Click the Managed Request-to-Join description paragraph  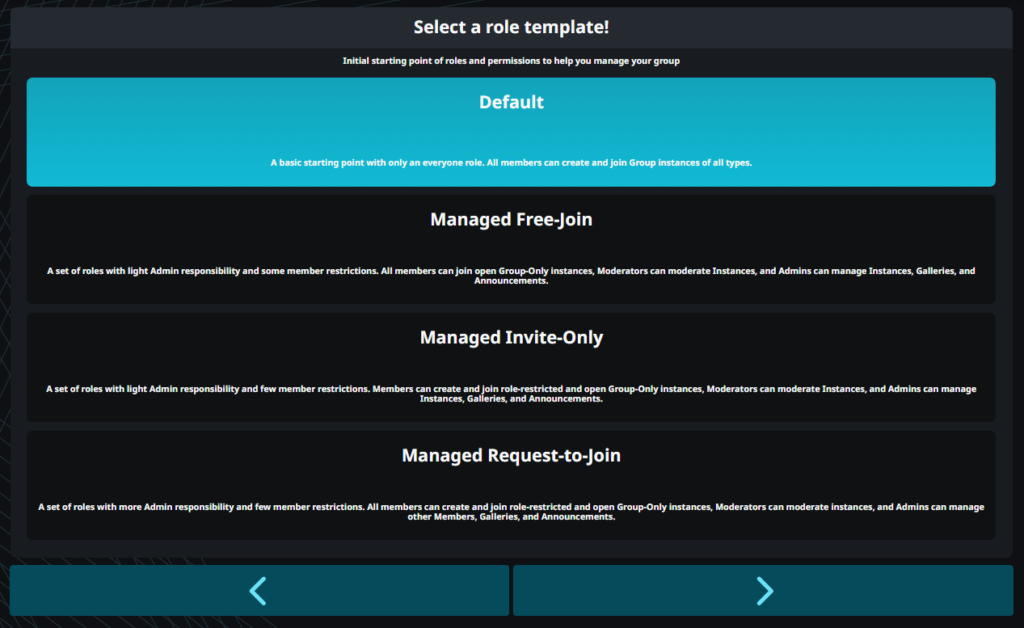(x=511, y=511)
